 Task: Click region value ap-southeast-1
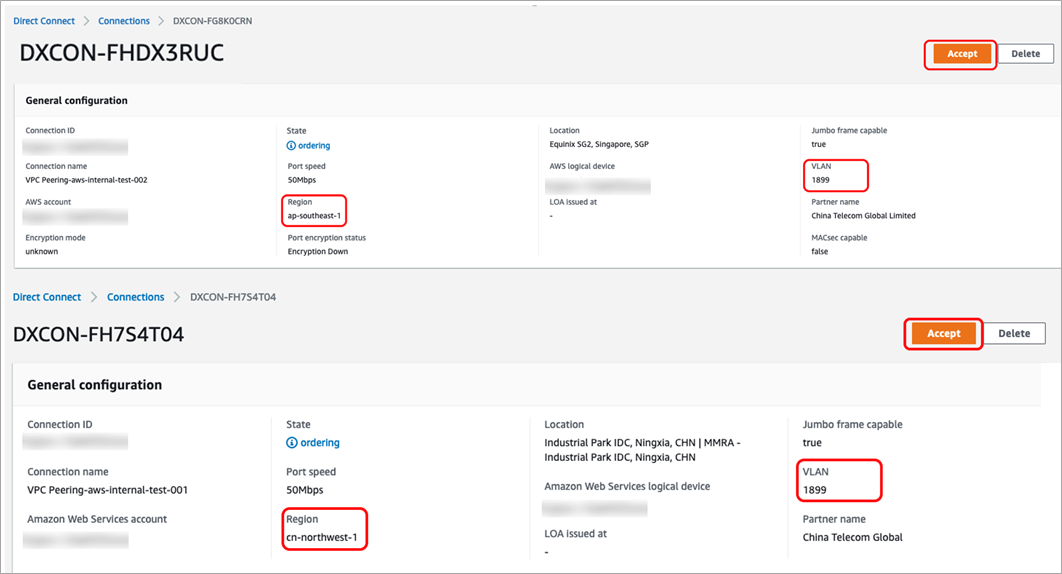[314, 216]
